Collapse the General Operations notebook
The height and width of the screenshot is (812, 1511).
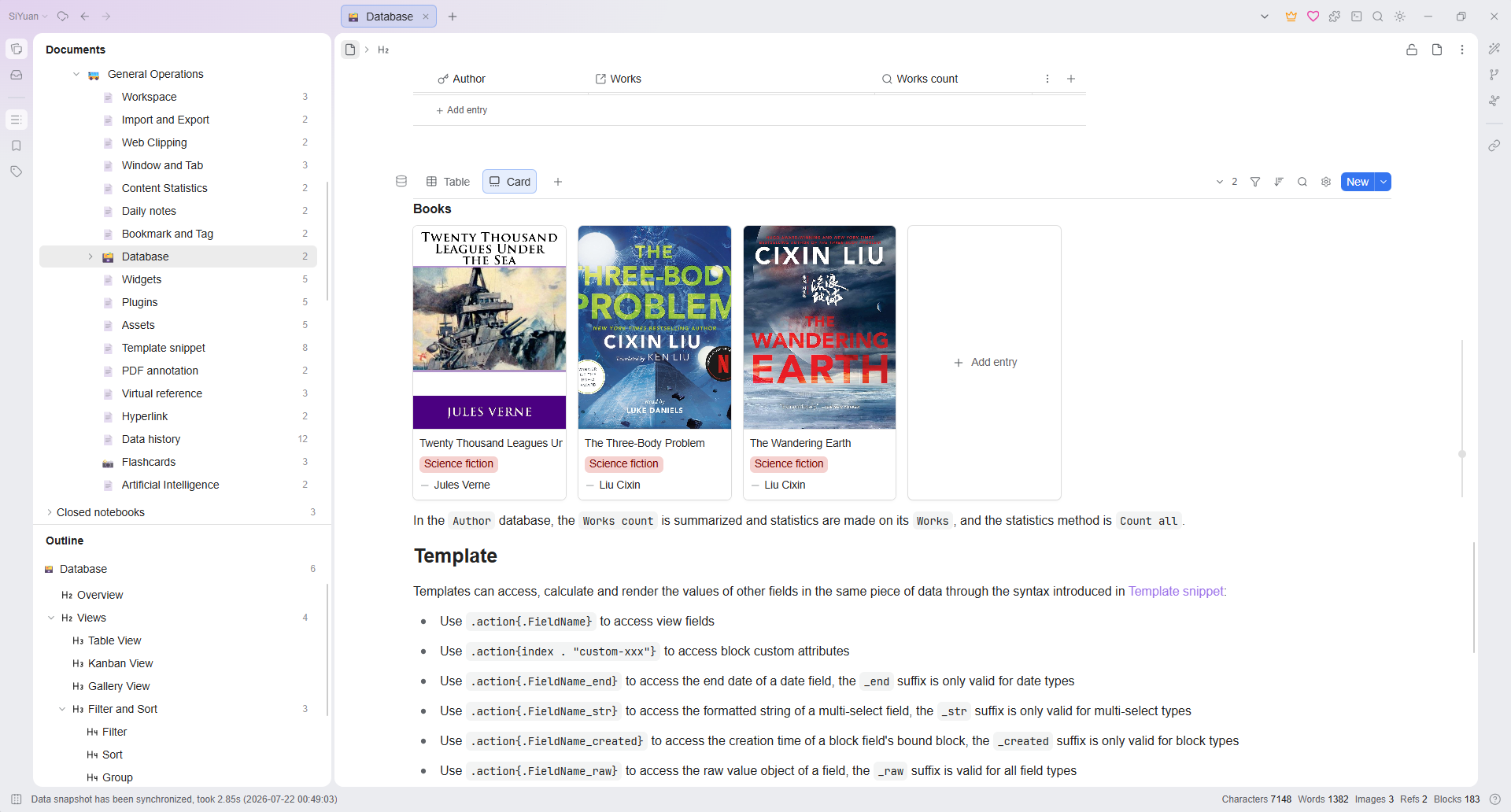click(76, 74)
